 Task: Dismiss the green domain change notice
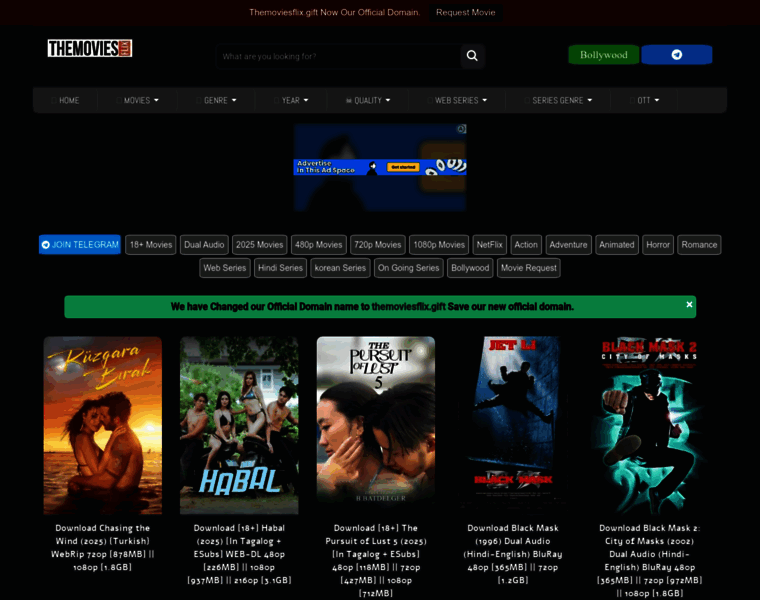689,304
